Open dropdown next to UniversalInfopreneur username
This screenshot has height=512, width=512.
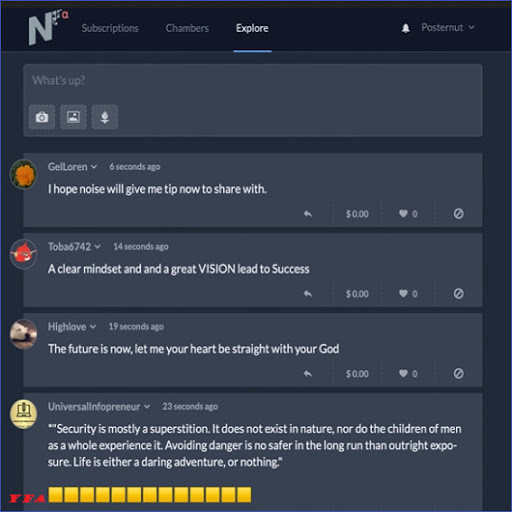[x=147, y=407]
